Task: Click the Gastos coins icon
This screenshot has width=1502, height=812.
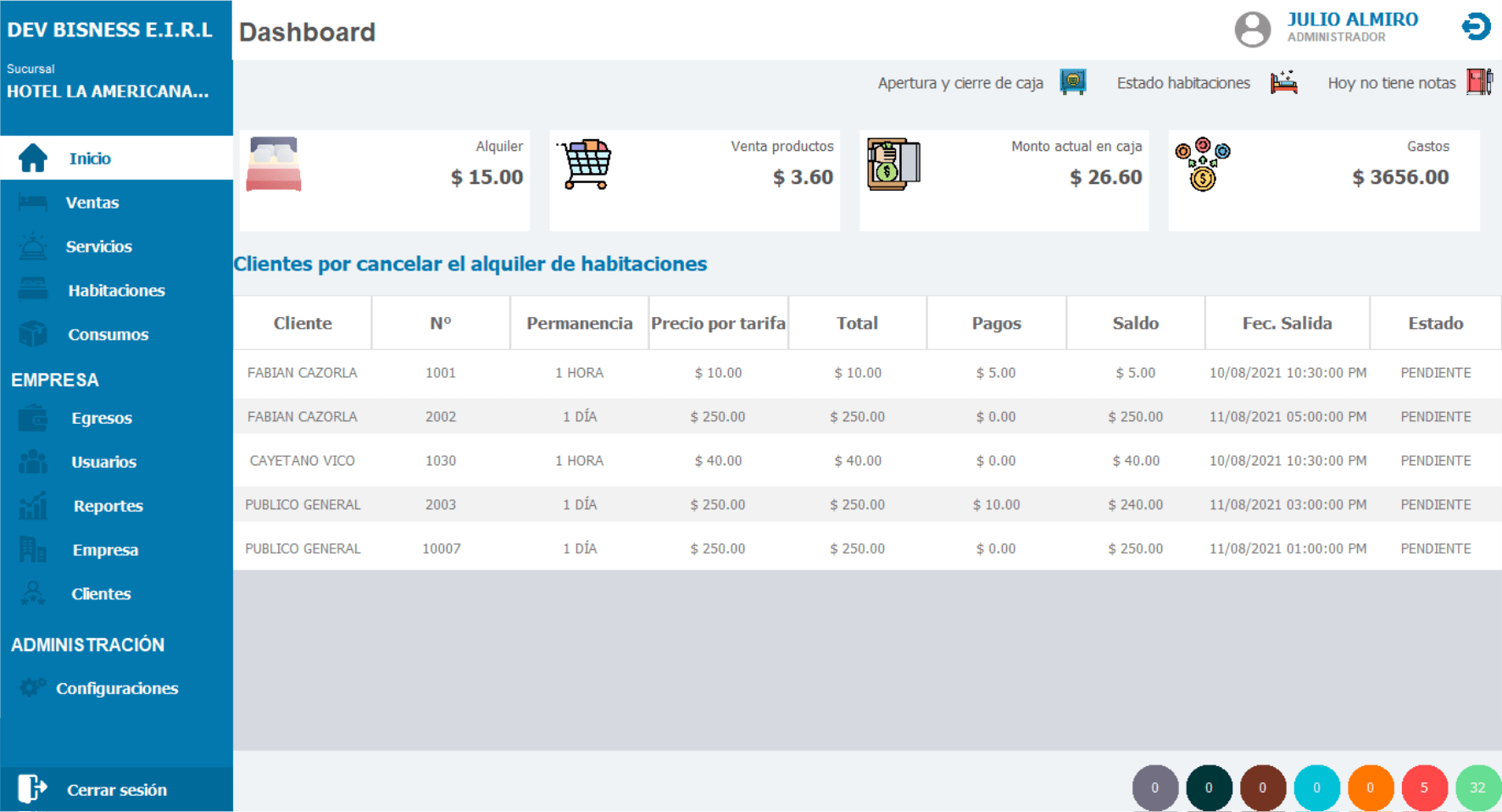Action: pyautogui.click(x=1203, y=164)
